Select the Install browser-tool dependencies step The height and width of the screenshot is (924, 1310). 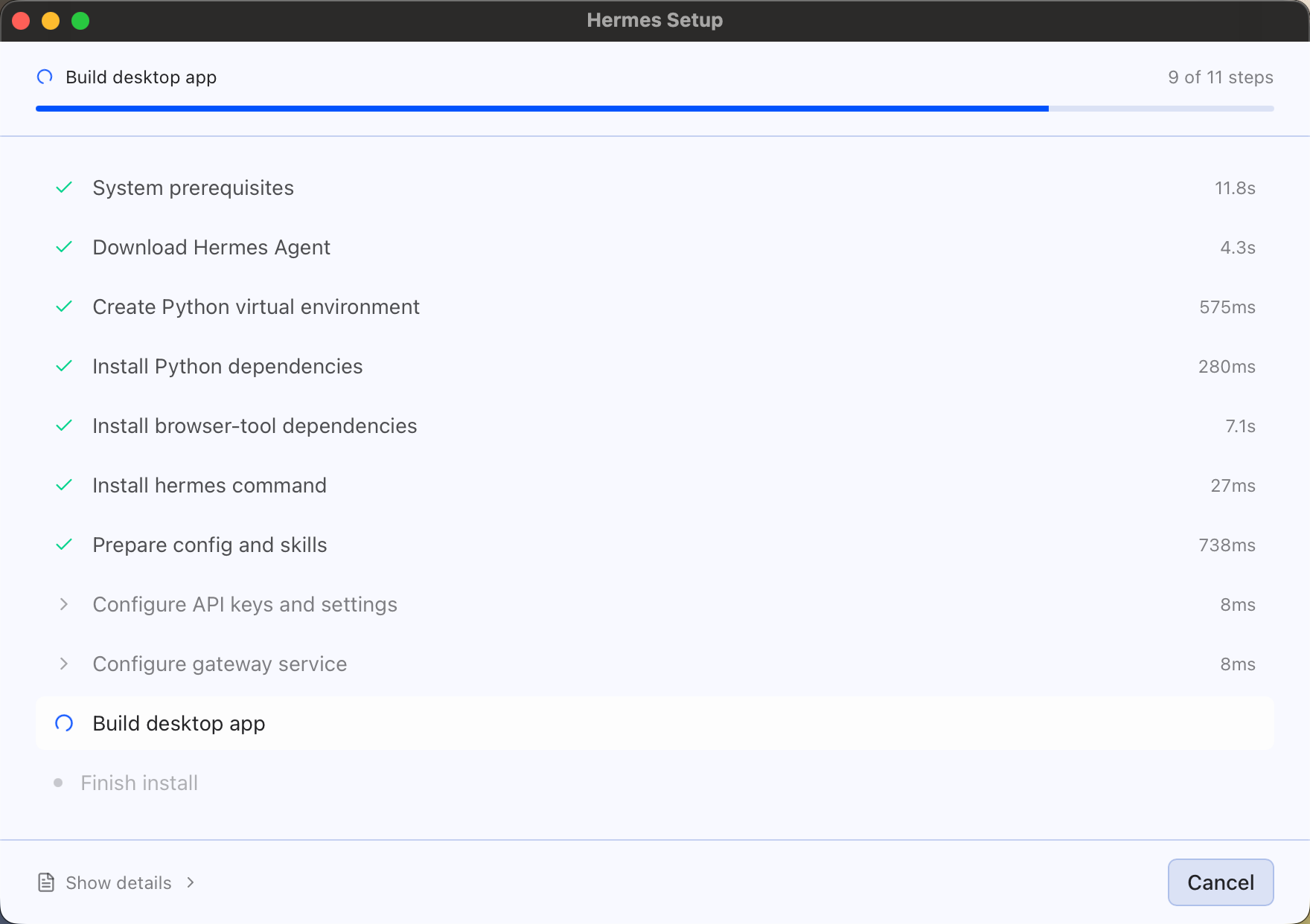click(x=655, y=426)
